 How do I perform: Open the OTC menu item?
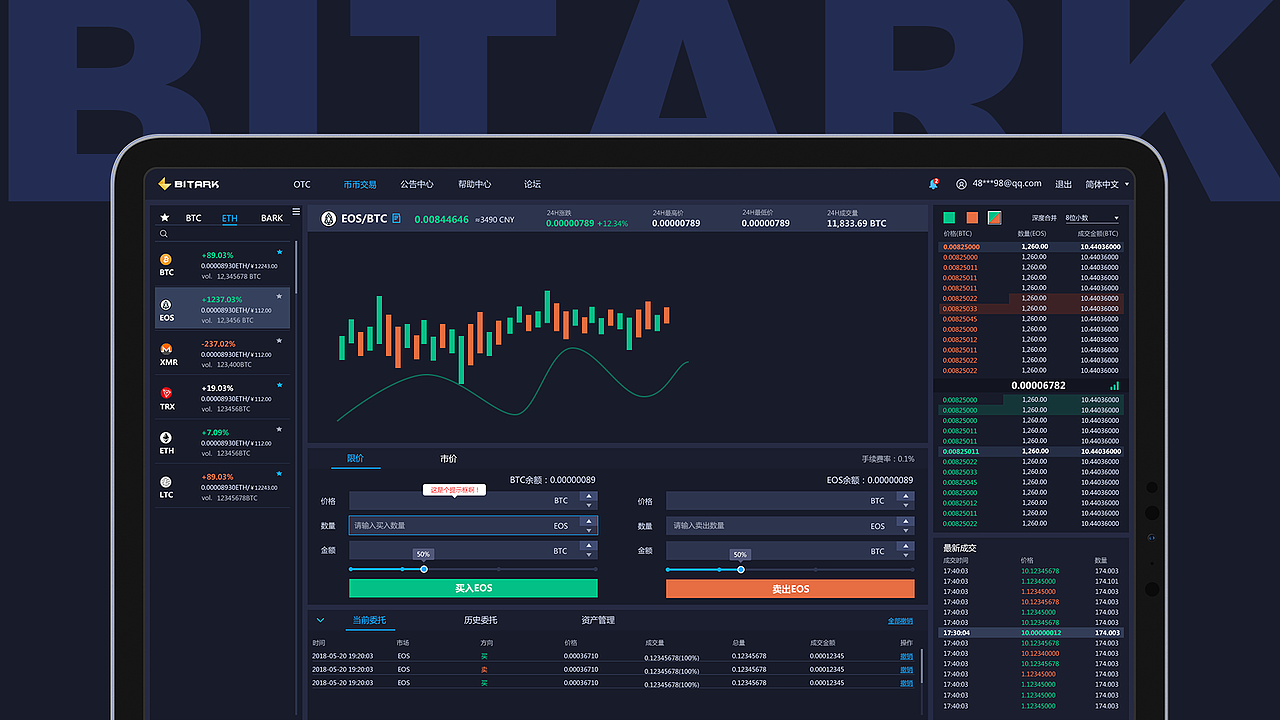(302, 184)
